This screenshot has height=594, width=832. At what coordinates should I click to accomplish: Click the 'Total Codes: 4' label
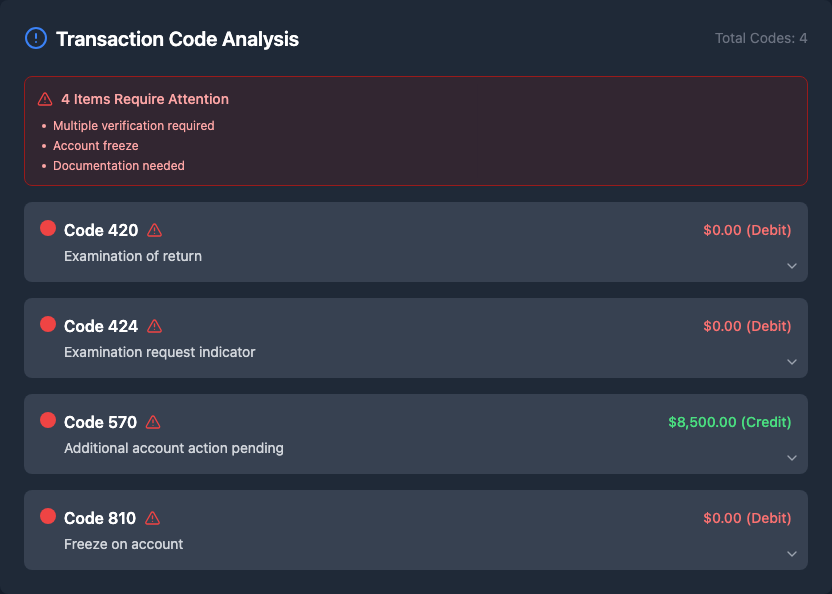pyautogui.click(x=760, y=39)
